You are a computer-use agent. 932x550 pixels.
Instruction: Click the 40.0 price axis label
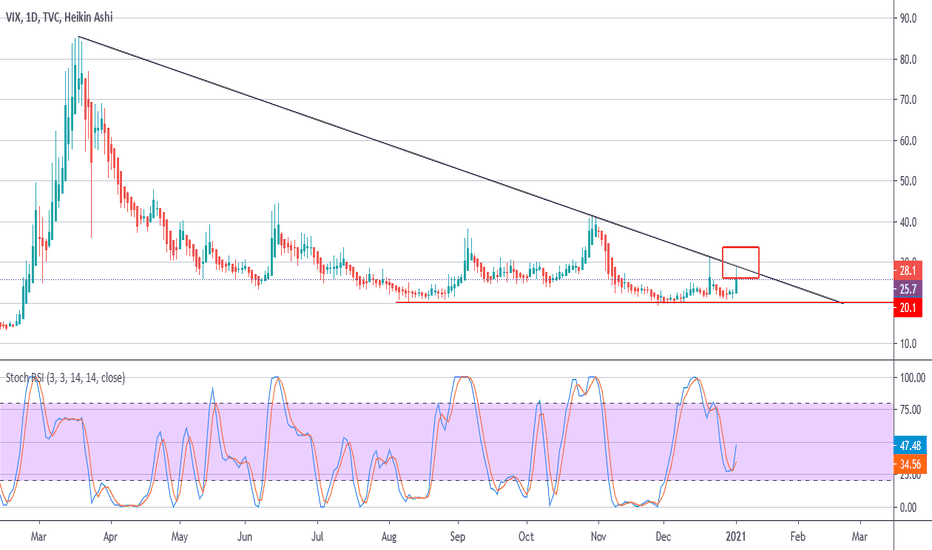point(908,222)
